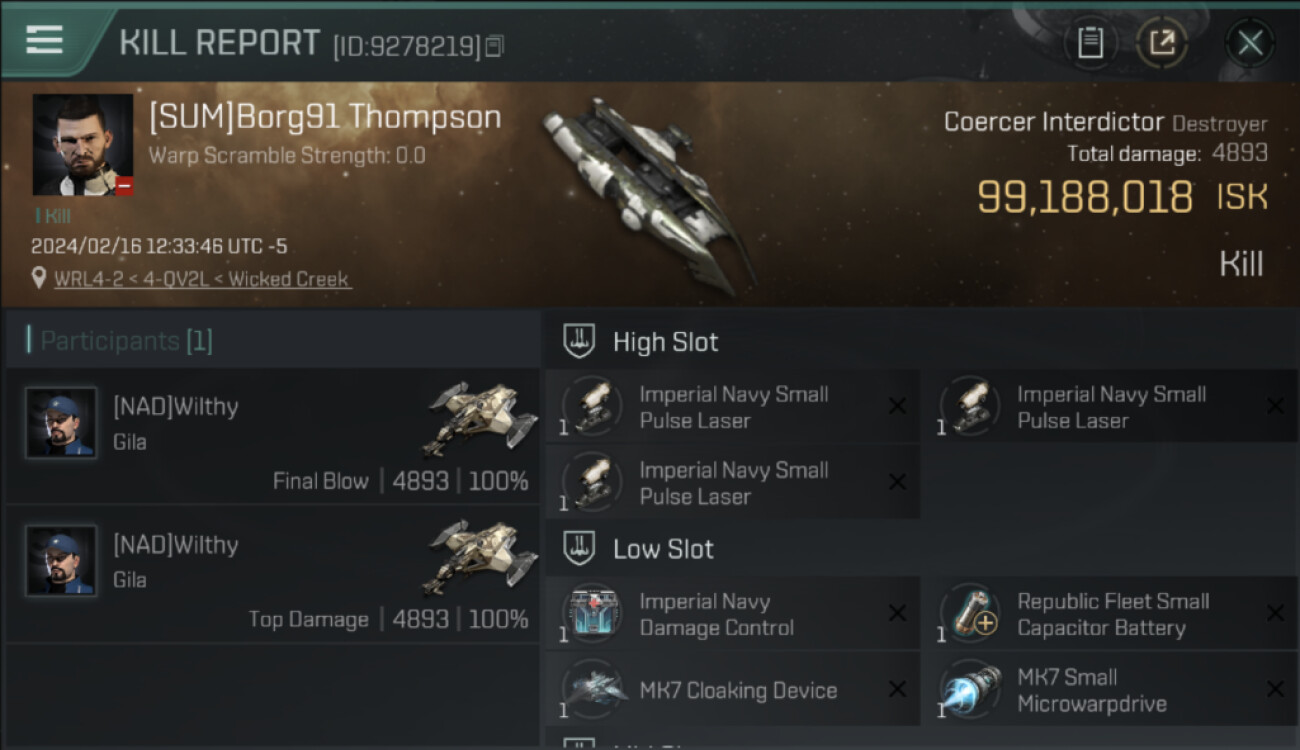1300x750 pixels.
Task: Select the MK7 Cloaking Device icon
Action: click(x=593, y=690)
